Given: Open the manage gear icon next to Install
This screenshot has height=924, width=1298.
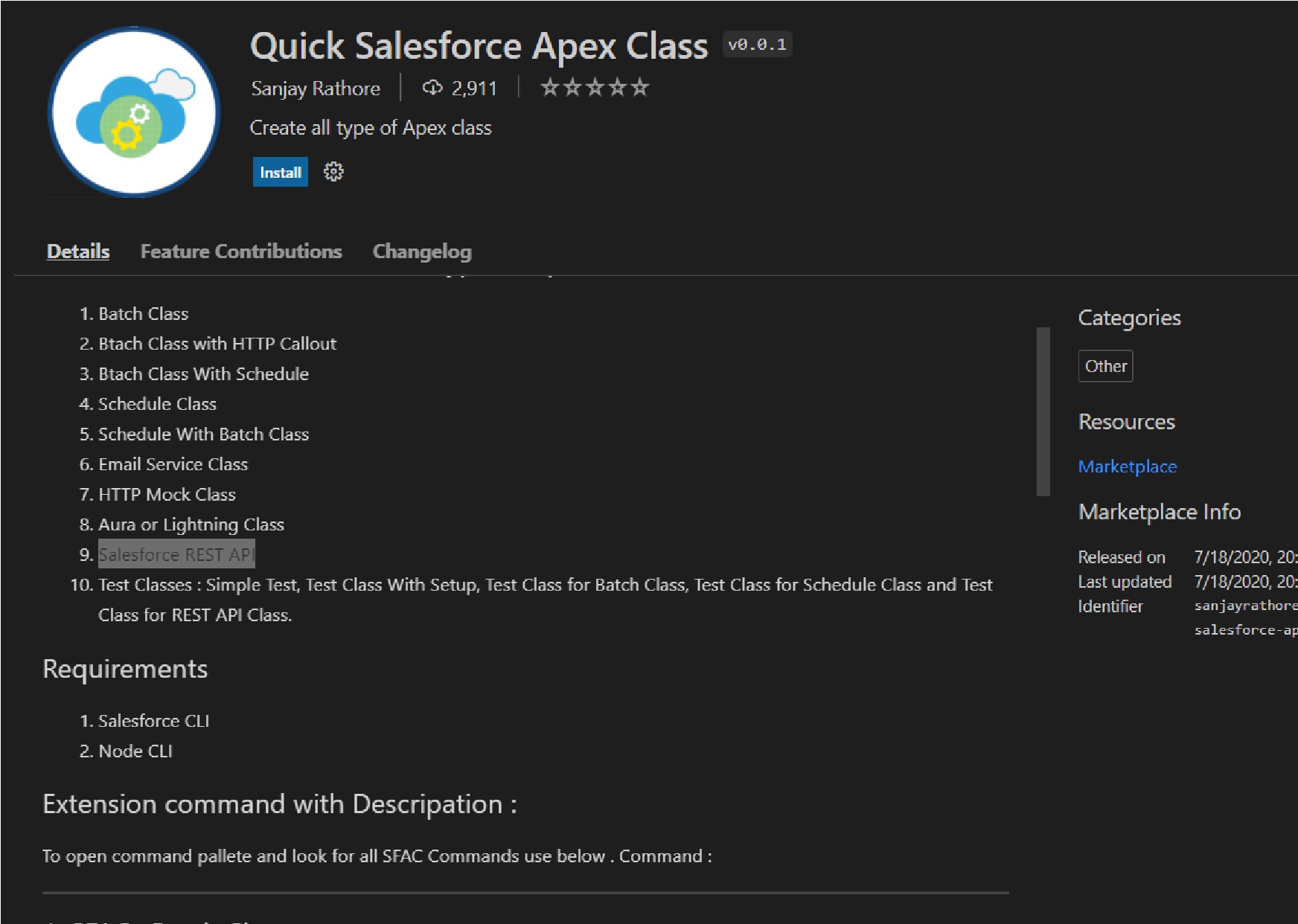Looking at the screenshot, I should [333, 172].
